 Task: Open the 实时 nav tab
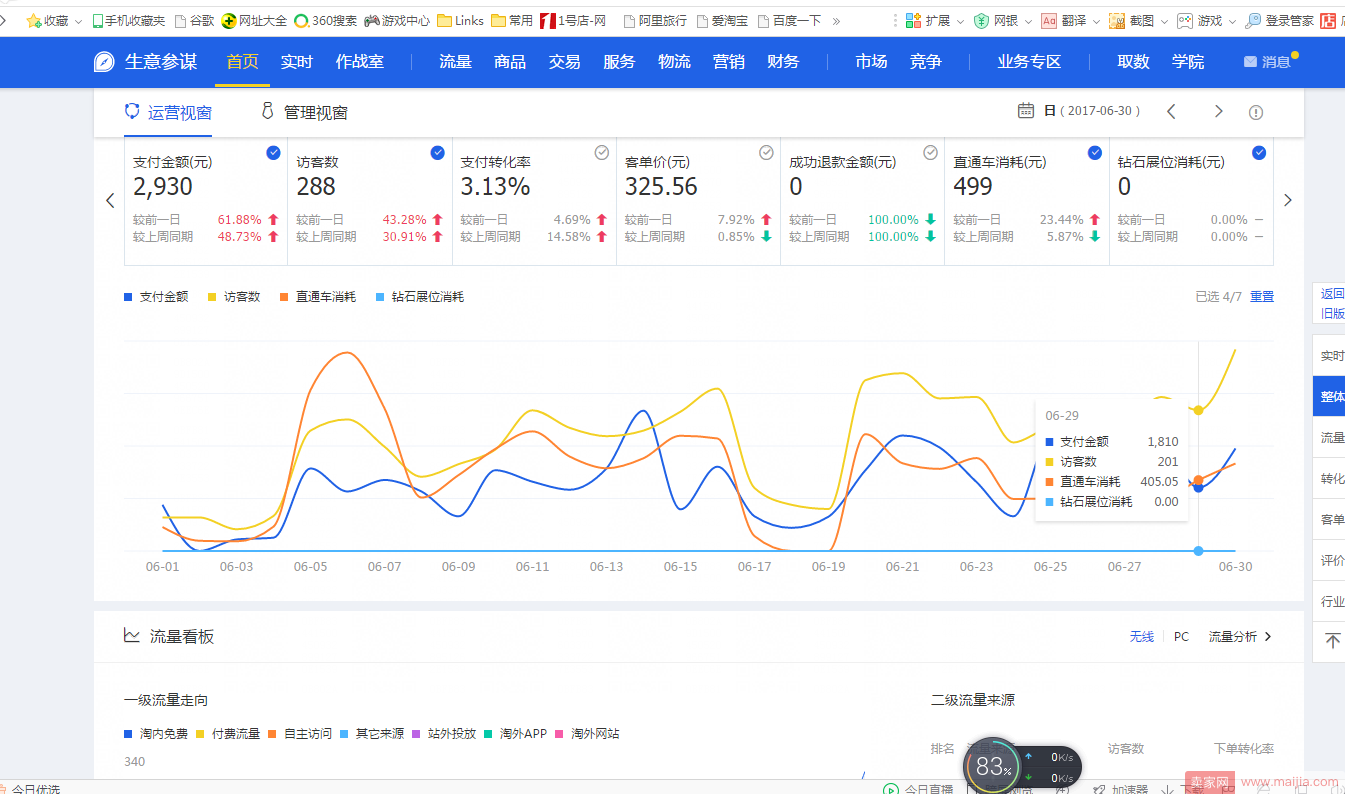click(297, 62)
